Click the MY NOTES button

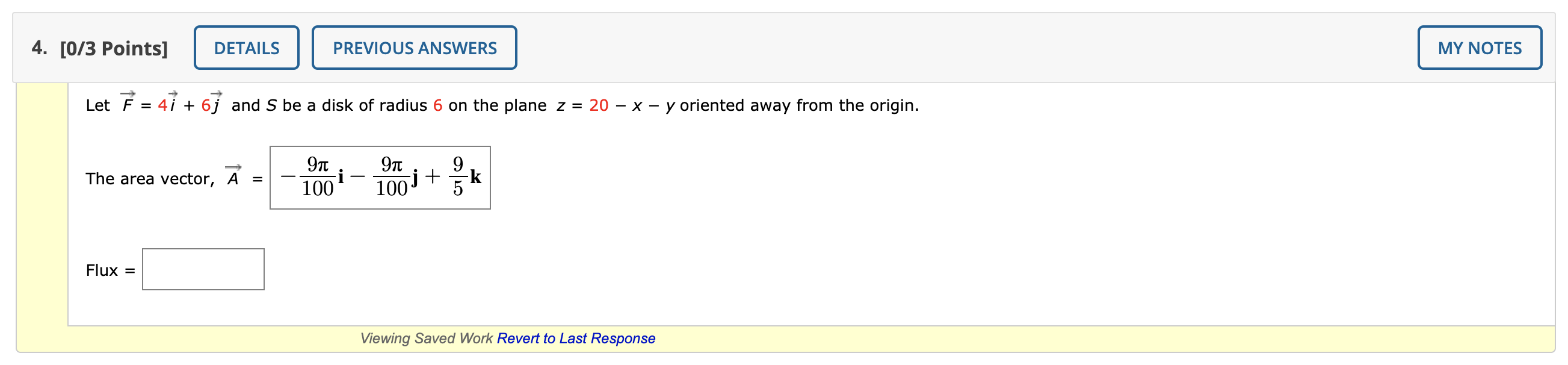(x=1480, y=47)
